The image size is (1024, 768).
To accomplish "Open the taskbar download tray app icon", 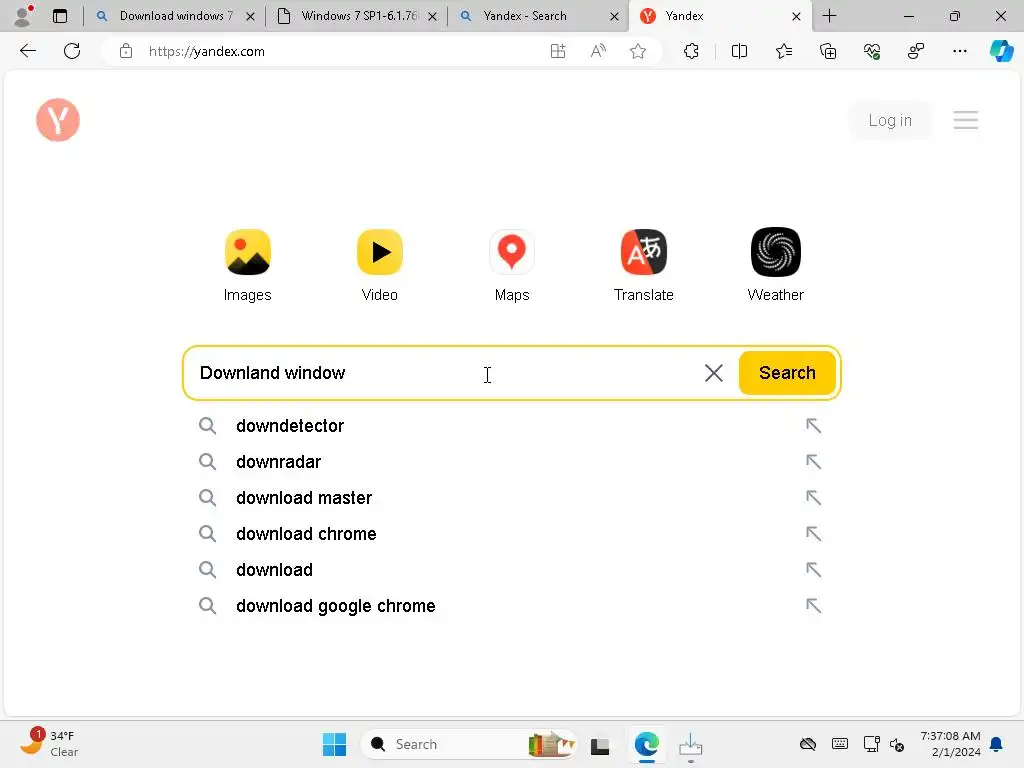I will (x=690, y=744).
